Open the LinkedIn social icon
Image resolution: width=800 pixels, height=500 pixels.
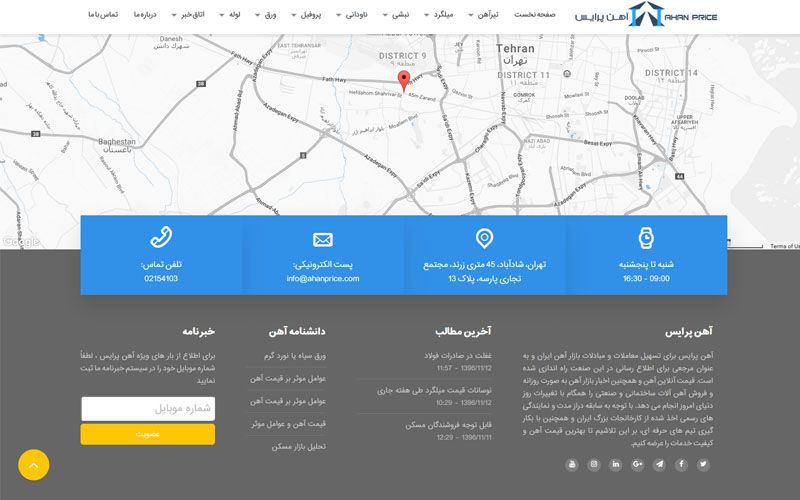[615, 464]
